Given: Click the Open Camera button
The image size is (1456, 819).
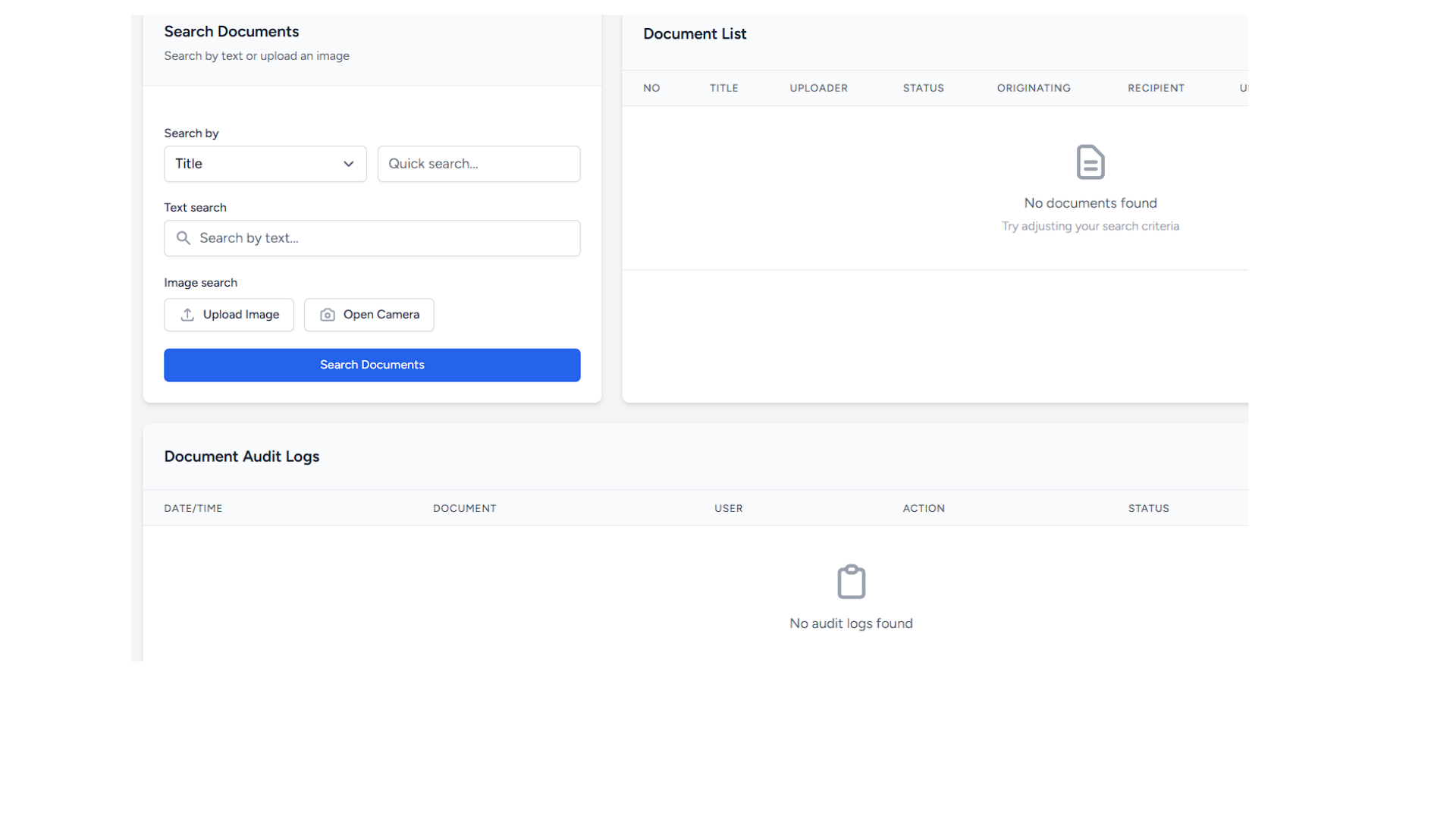Looking at the screenshot, I should tap(369, 314).
